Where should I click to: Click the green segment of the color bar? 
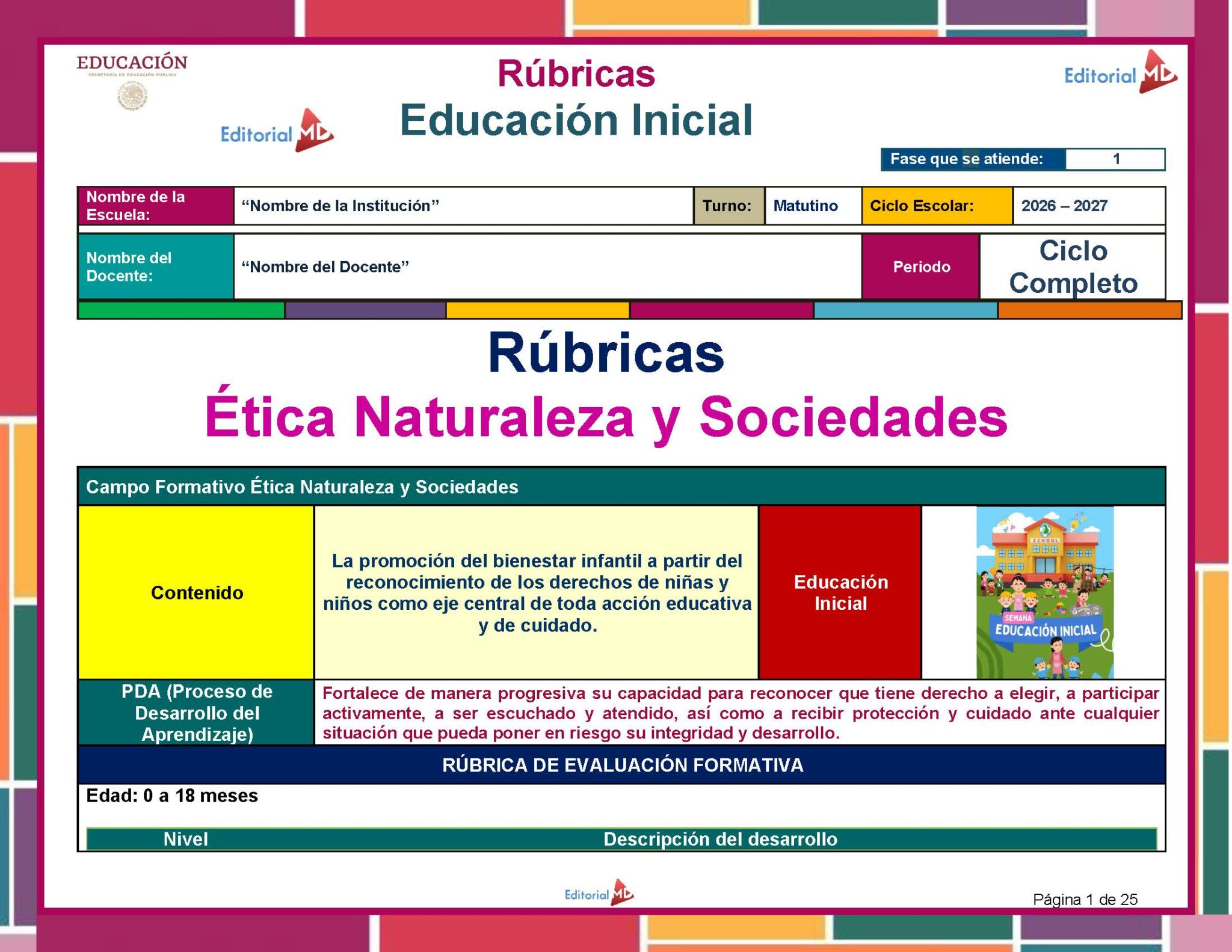pos(180,310)
